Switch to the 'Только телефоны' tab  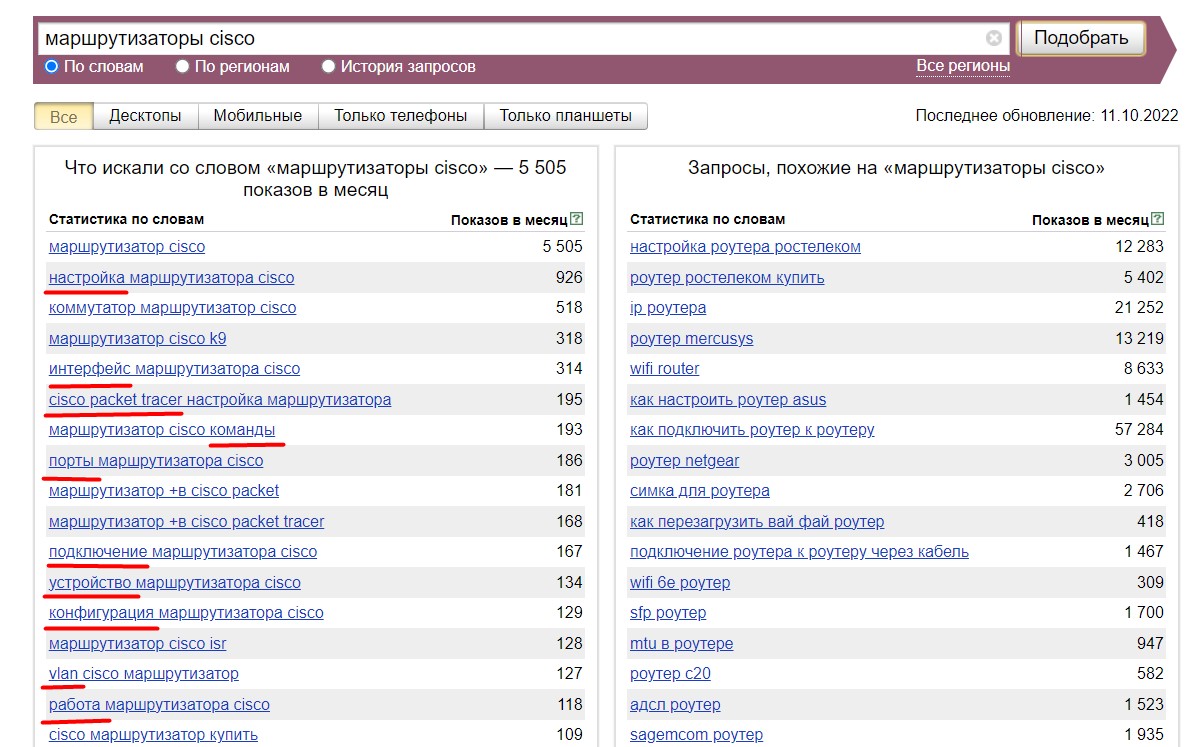[401, 116]
